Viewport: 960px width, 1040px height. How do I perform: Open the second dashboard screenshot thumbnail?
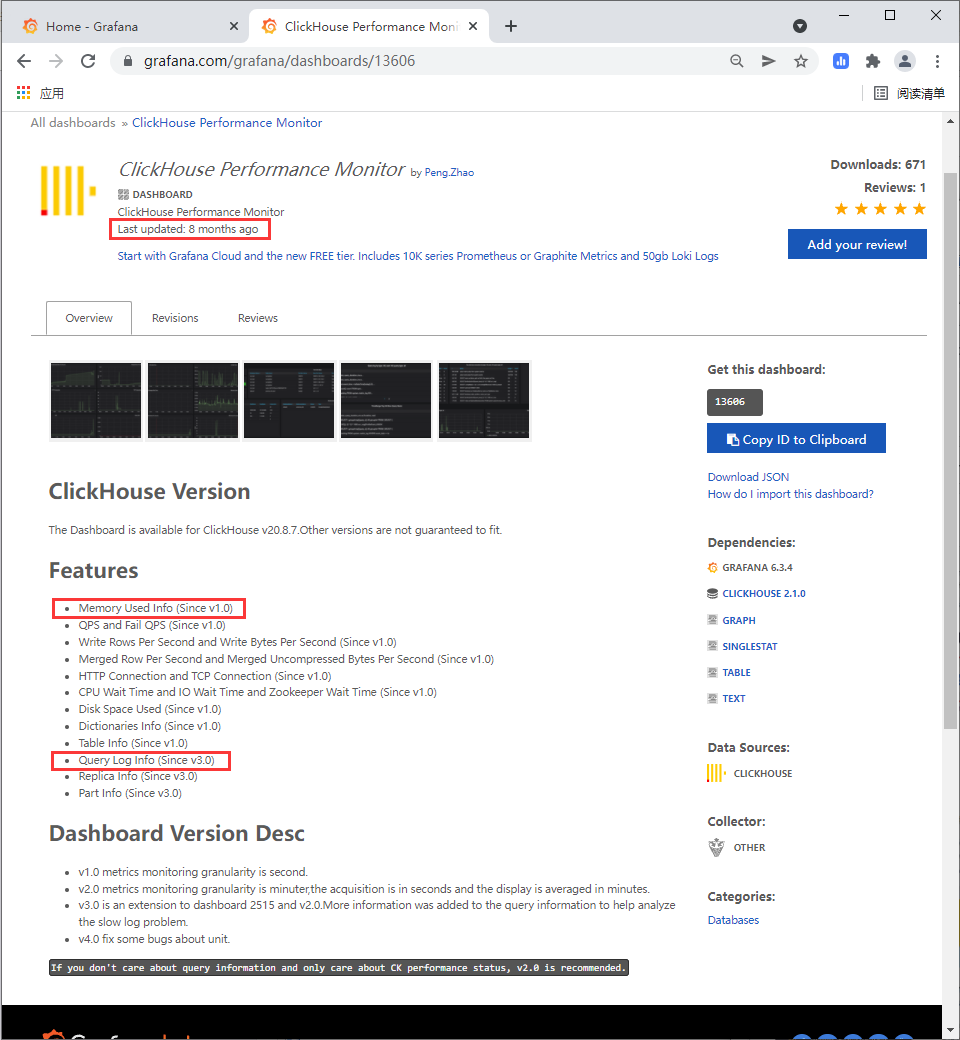(x=193, y=401)
